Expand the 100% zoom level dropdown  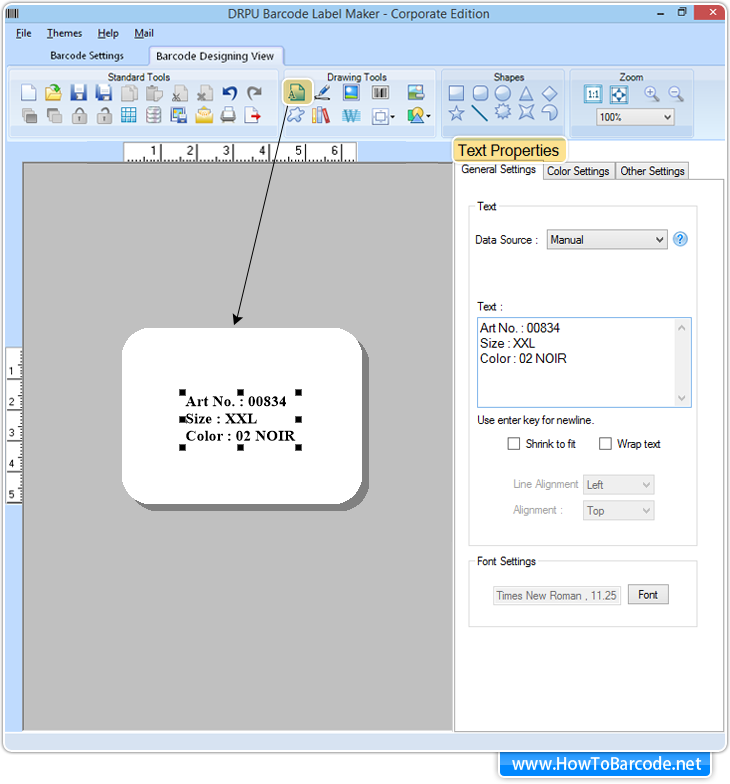(635, 117)
